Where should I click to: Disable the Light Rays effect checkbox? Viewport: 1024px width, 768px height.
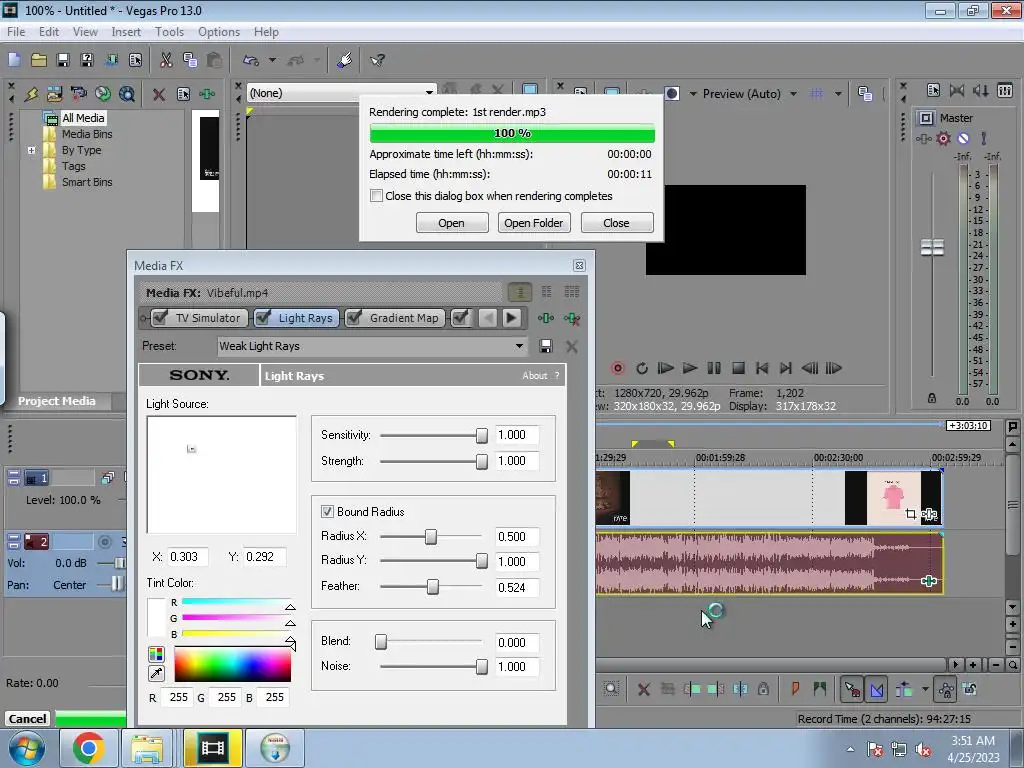(263, 318)
